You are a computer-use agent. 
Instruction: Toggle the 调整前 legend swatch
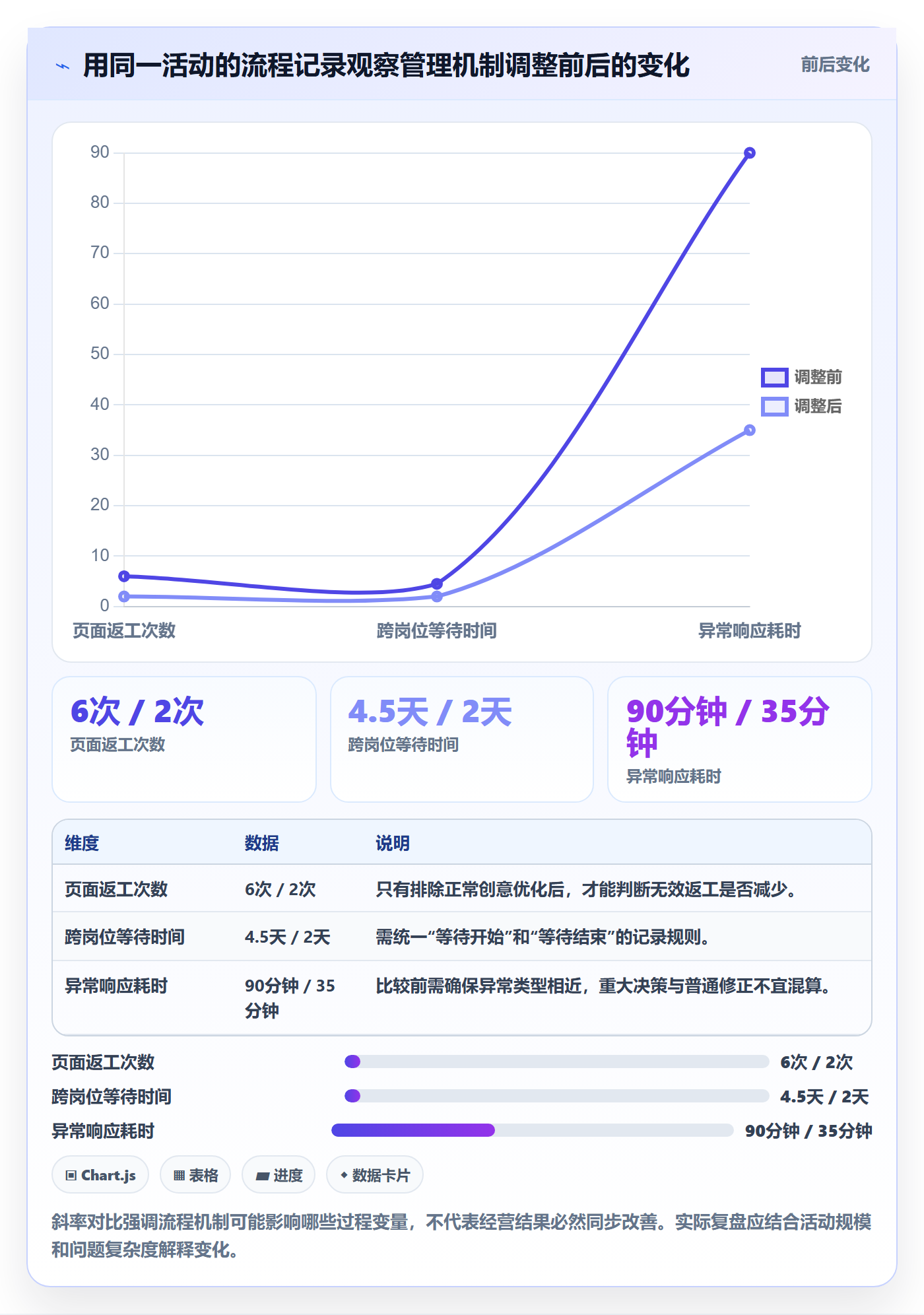coord(774,377)
